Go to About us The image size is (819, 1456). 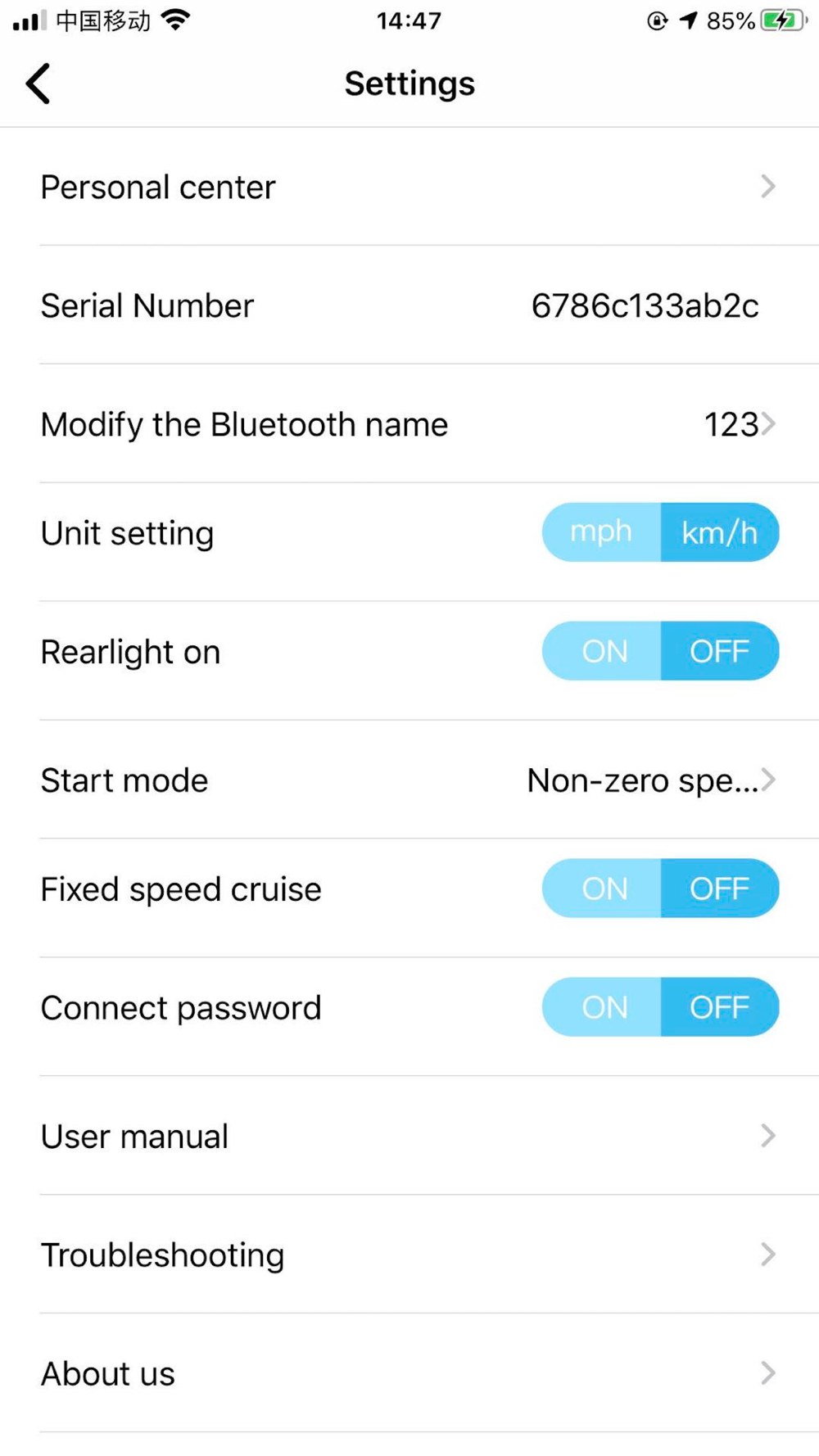click(x=108, y=1373)
